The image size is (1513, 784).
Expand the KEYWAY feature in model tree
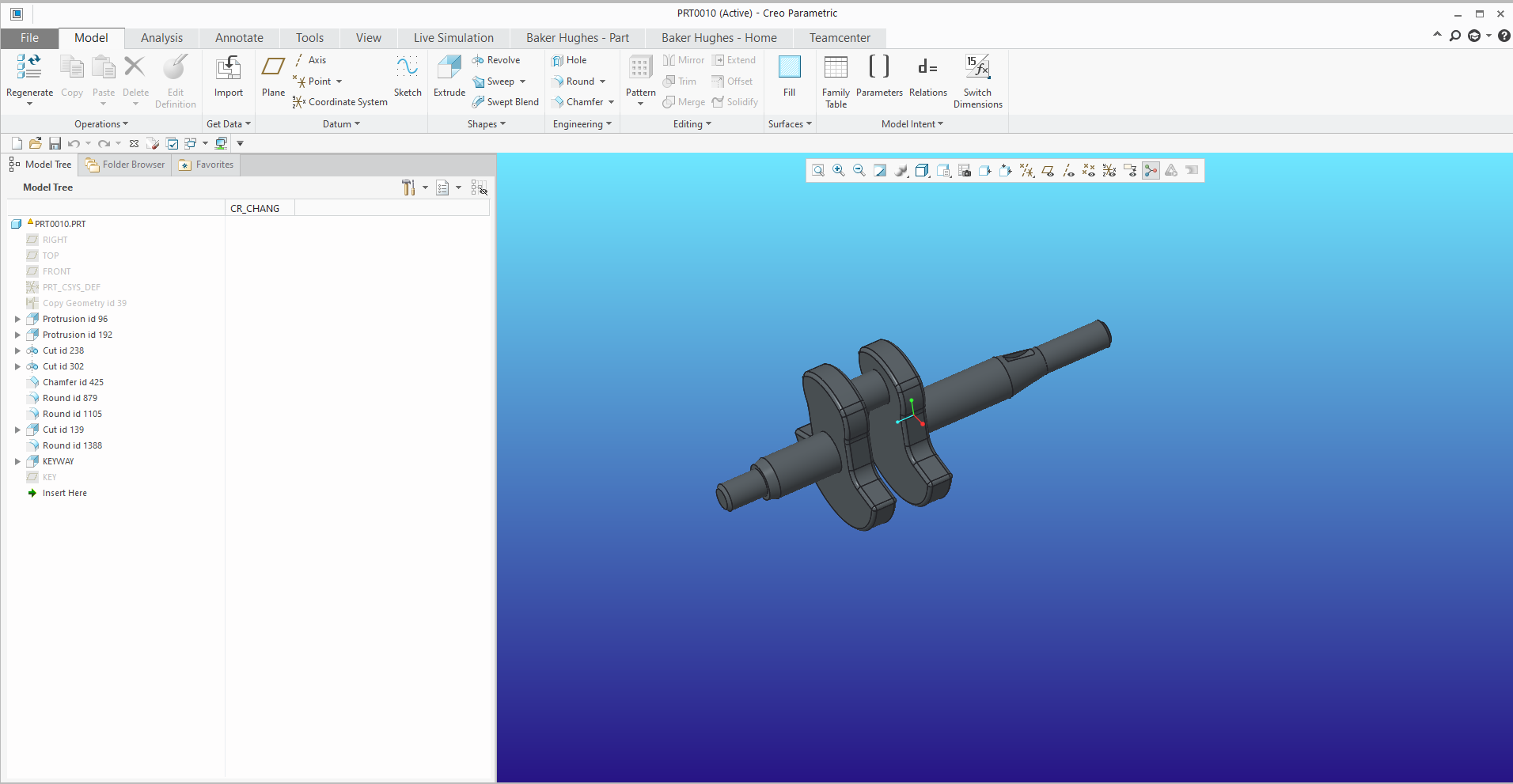tap(17, 461)
